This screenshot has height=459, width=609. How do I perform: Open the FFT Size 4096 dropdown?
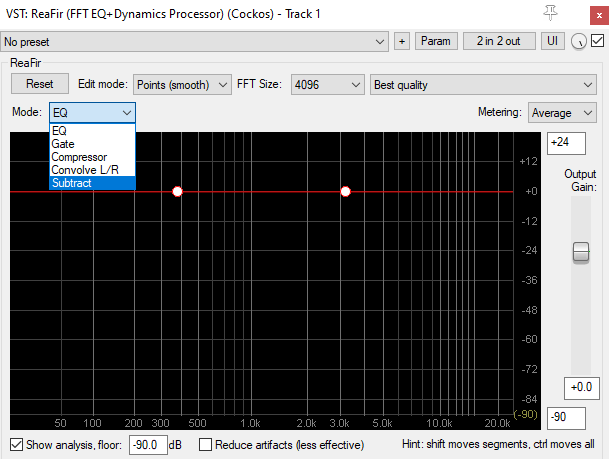(x=327, y=85)
